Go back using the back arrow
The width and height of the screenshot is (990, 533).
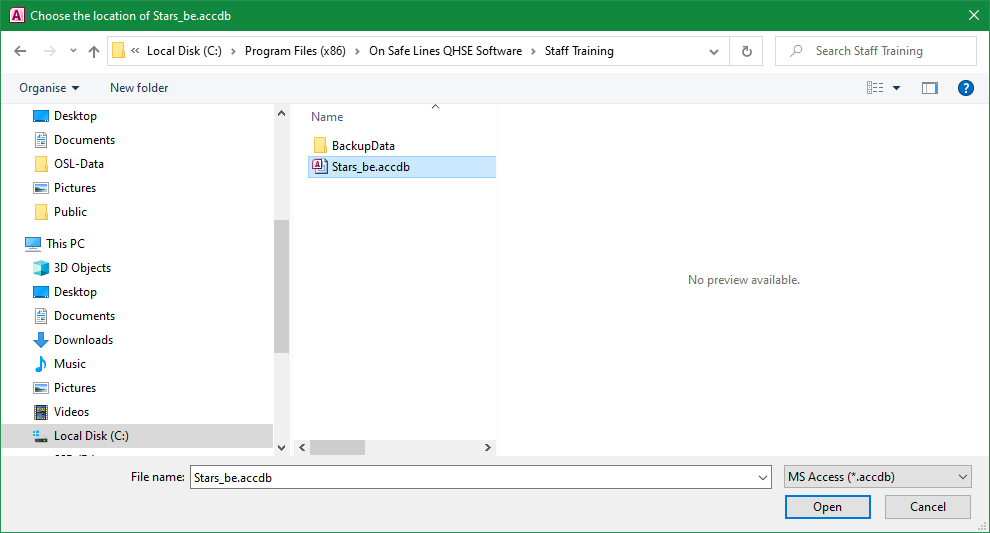pos(20,51)
